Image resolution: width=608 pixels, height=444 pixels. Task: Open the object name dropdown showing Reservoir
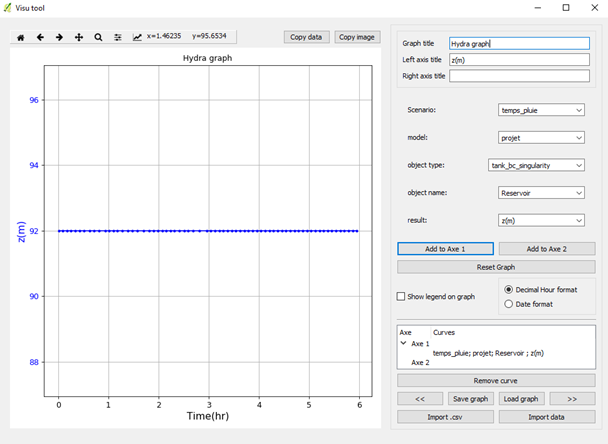[541, 193]
